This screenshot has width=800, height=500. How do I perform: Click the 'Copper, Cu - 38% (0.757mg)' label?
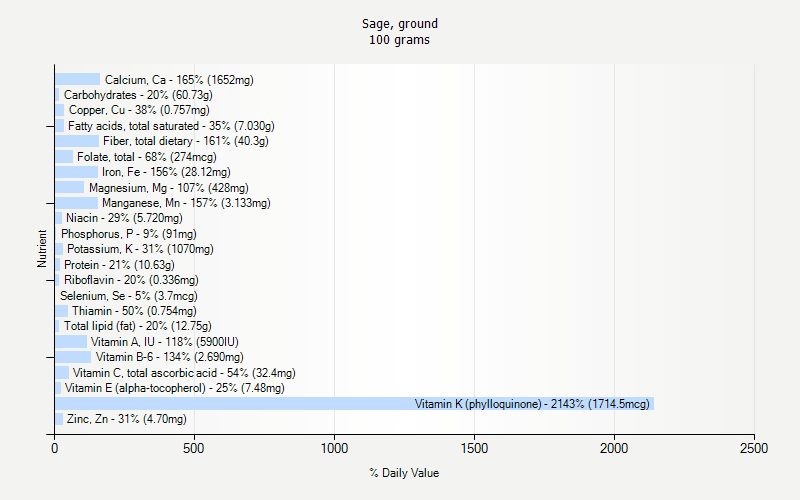[139, 110]
